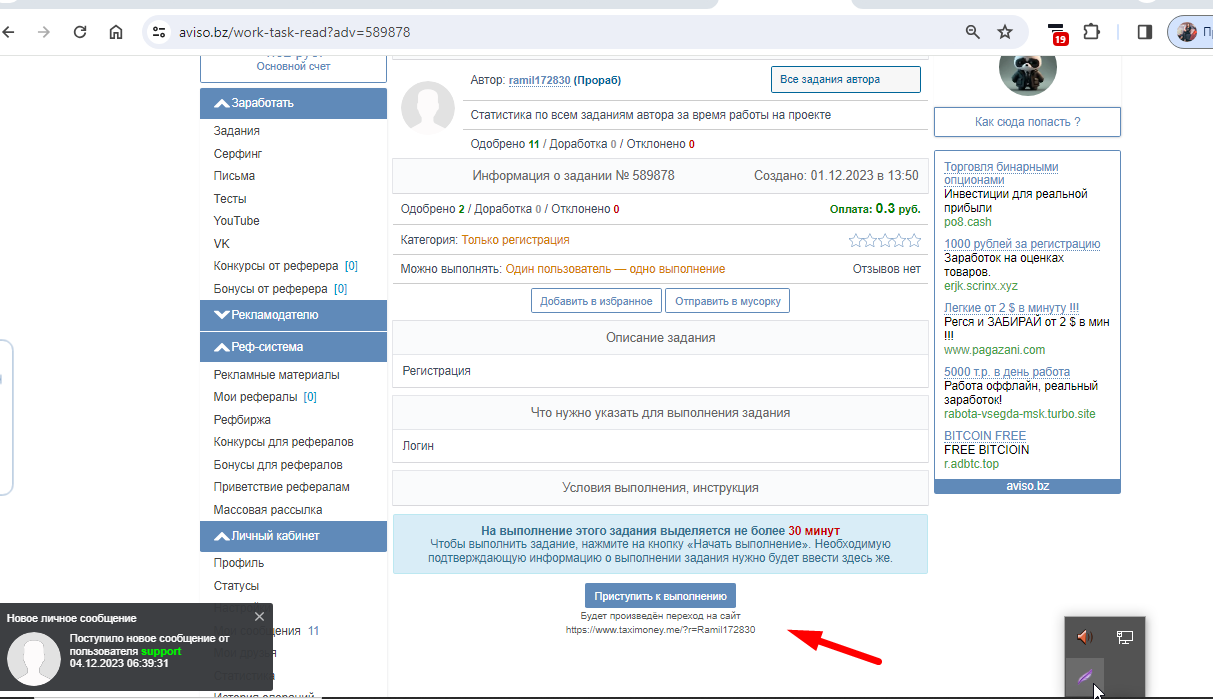
Task: Open Легкие от 2 $ в минуту ad link
Action: point(1011,308)
